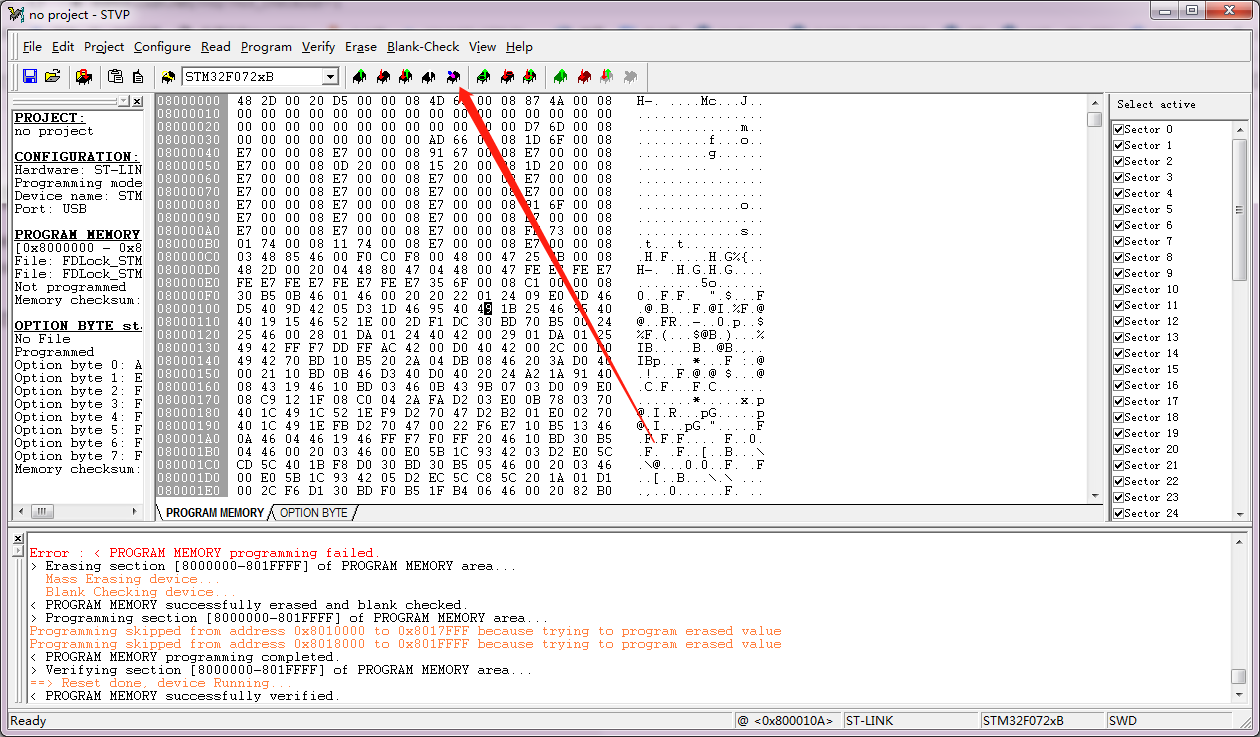Open the Blank-Check menu
1260x737 pixels.
point(423,47)
